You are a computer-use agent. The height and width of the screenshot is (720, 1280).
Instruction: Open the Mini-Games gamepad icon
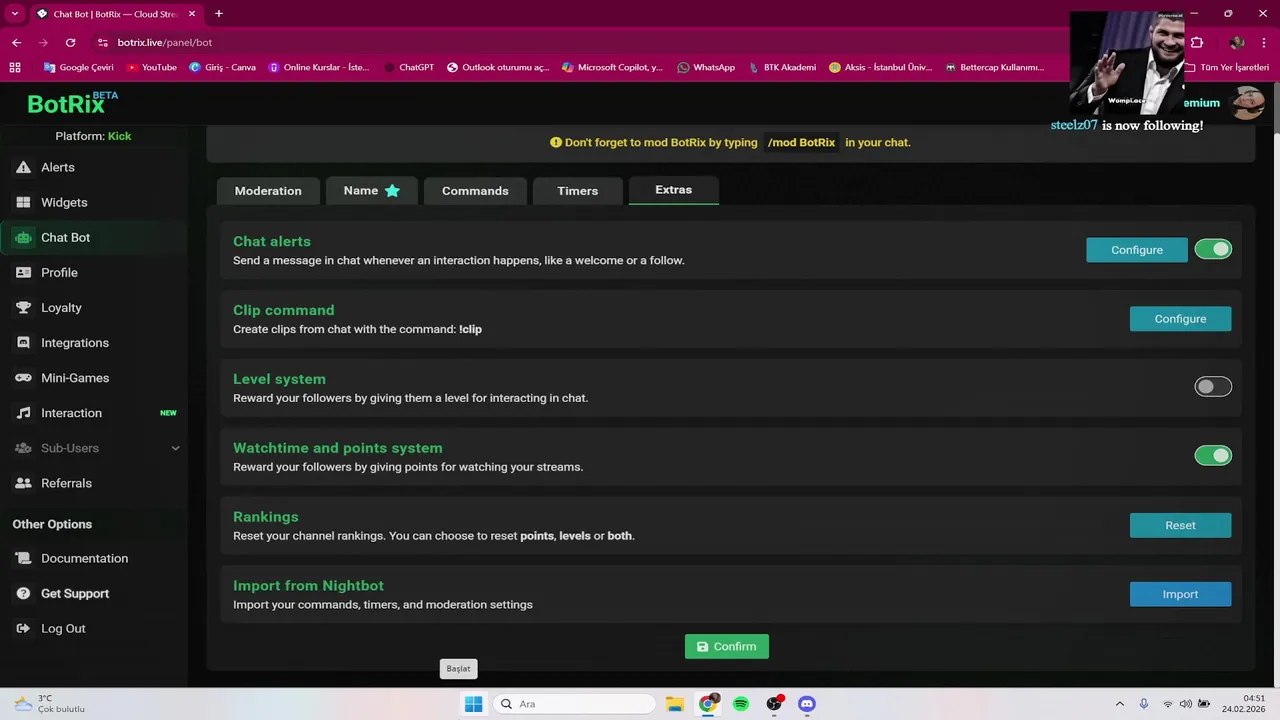23,378
